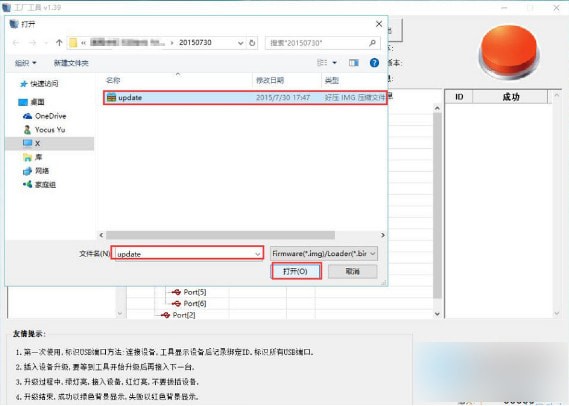The height and width of the screenshot is (406, 569).
Task: Click the file list horizontal scrollbar
Action: point(220,235)
